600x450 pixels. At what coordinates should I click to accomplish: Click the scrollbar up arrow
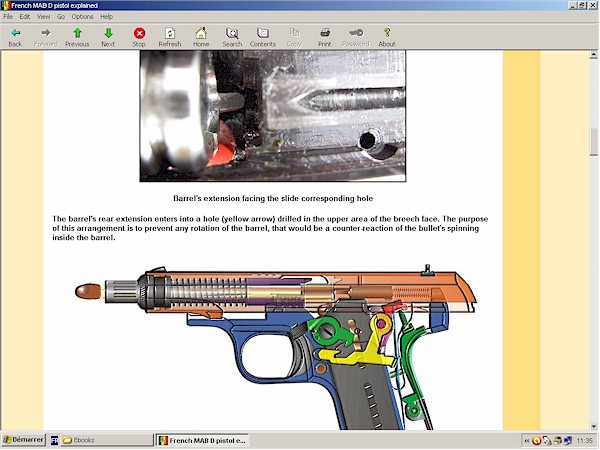593,55
